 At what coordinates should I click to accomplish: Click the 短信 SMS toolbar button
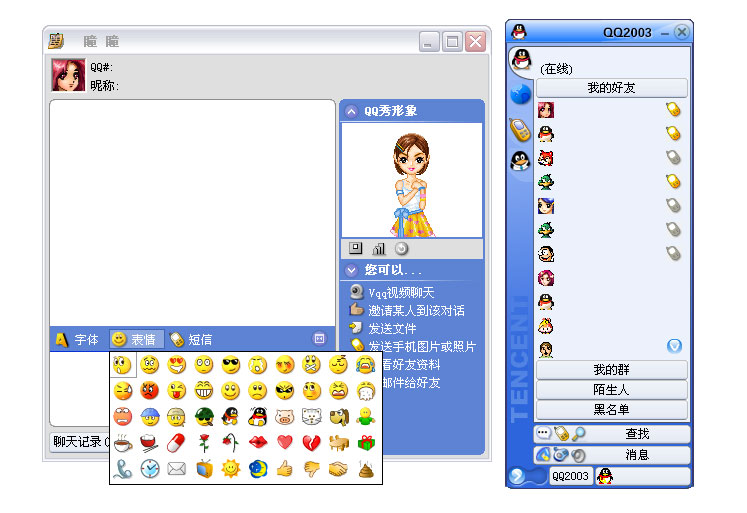(x=191, y=339)
